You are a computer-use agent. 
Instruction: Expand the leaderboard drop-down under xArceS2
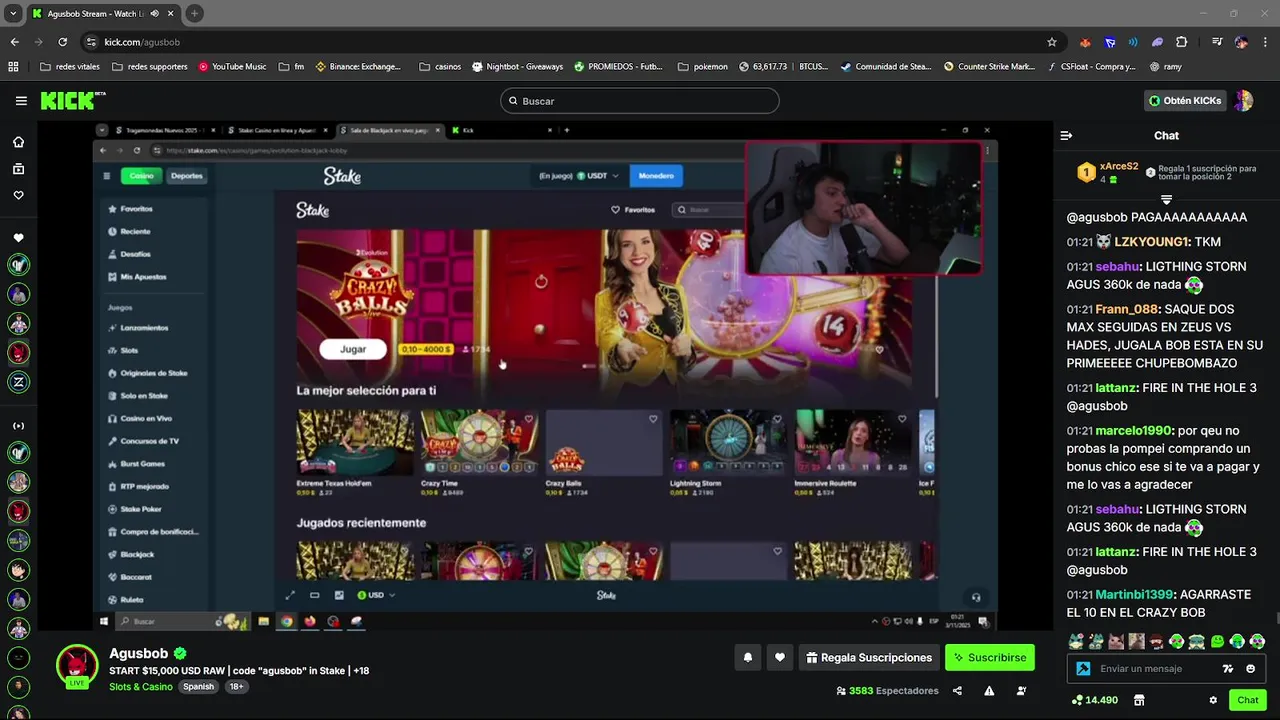point(1166,200)
